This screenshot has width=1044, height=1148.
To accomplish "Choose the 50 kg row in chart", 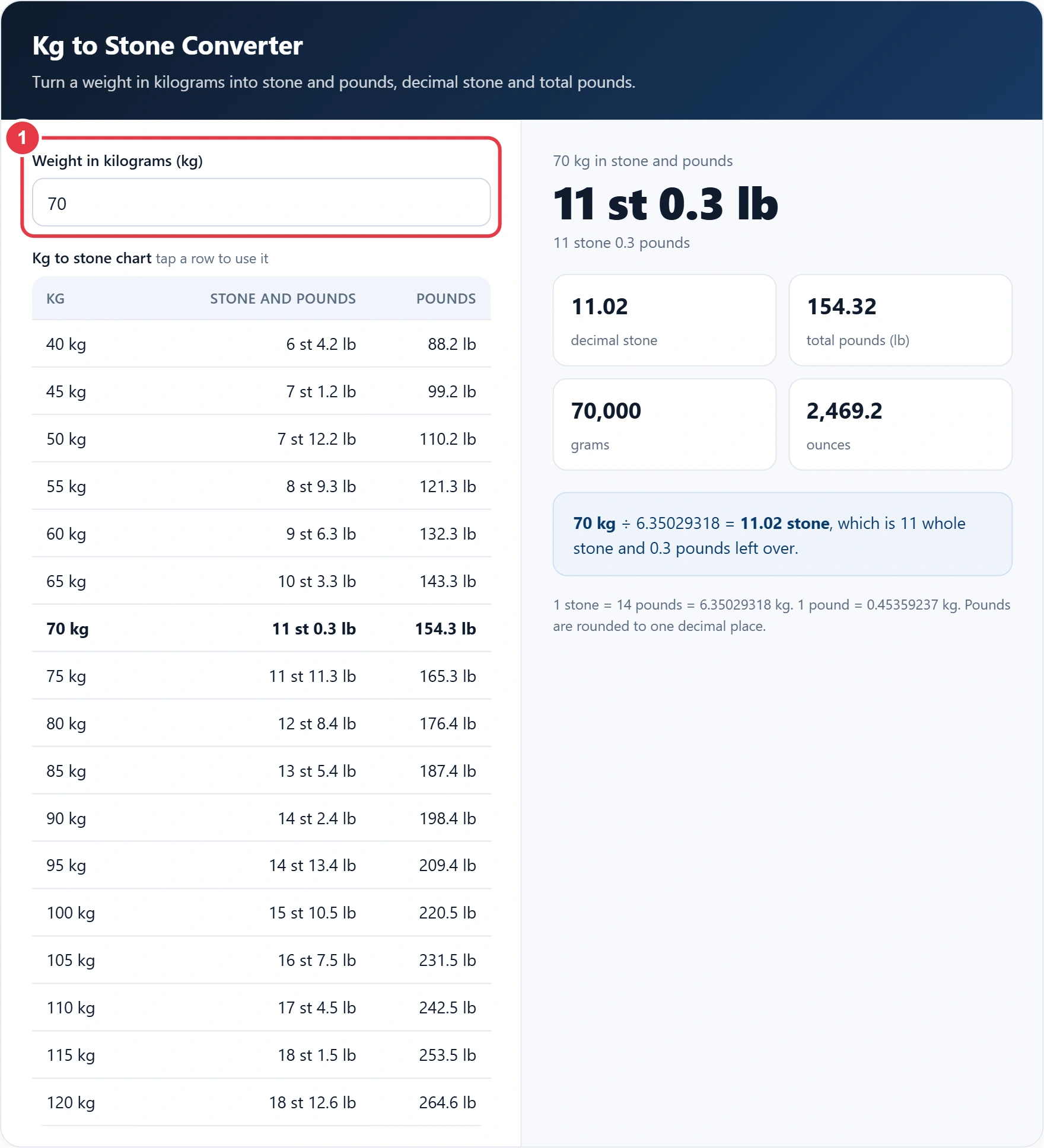I will pyautogui.click(x=261, y=439).
